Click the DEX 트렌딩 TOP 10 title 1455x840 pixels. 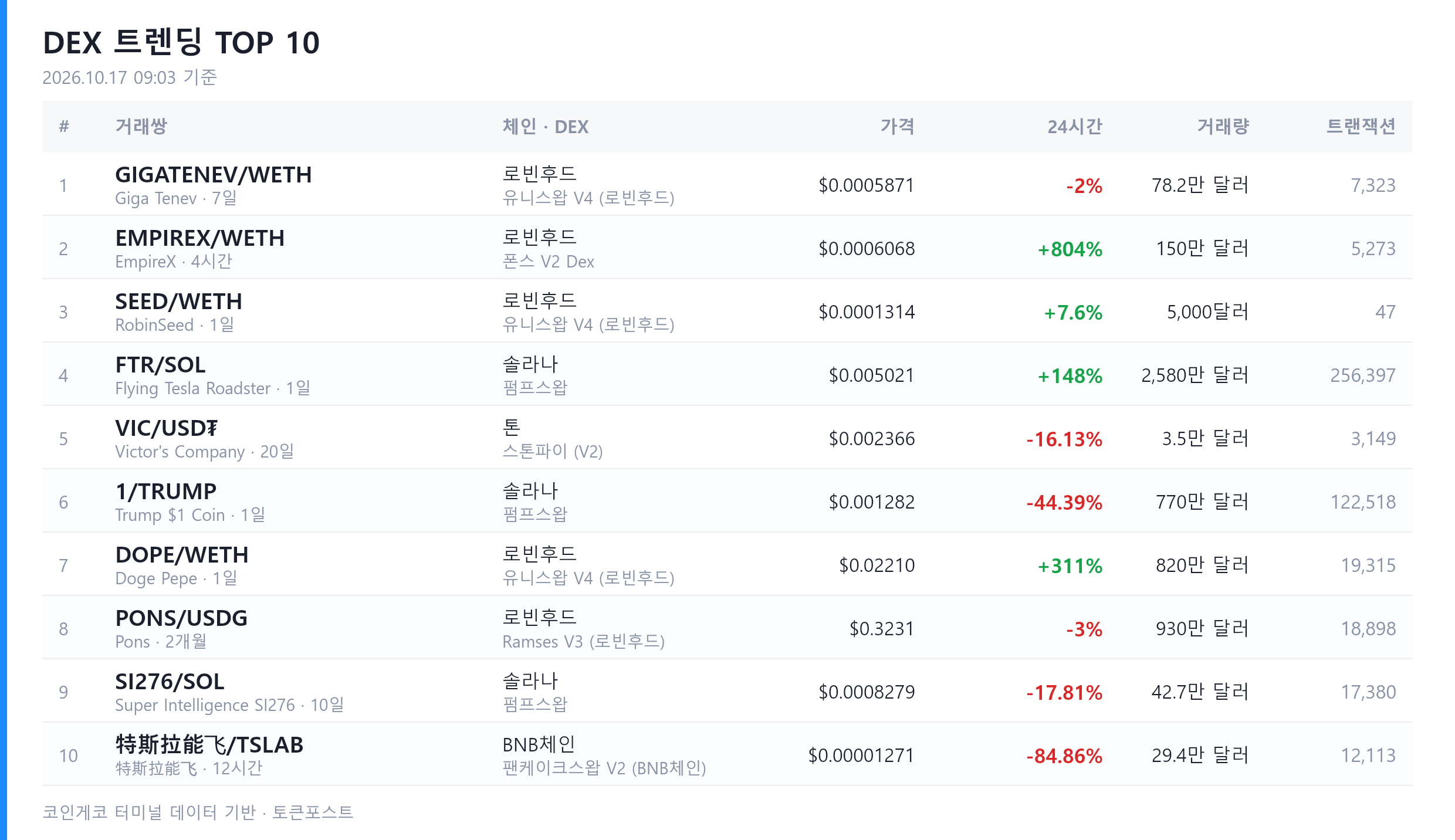point(181,43)
